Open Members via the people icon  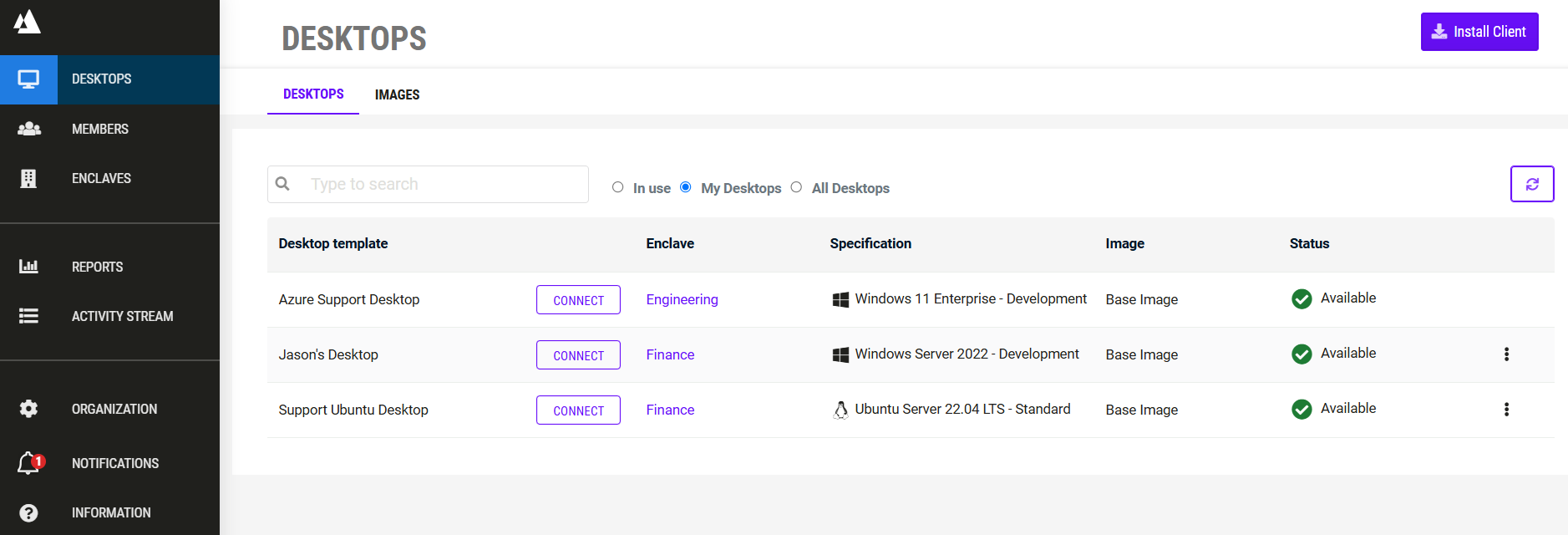coord(28,129)
